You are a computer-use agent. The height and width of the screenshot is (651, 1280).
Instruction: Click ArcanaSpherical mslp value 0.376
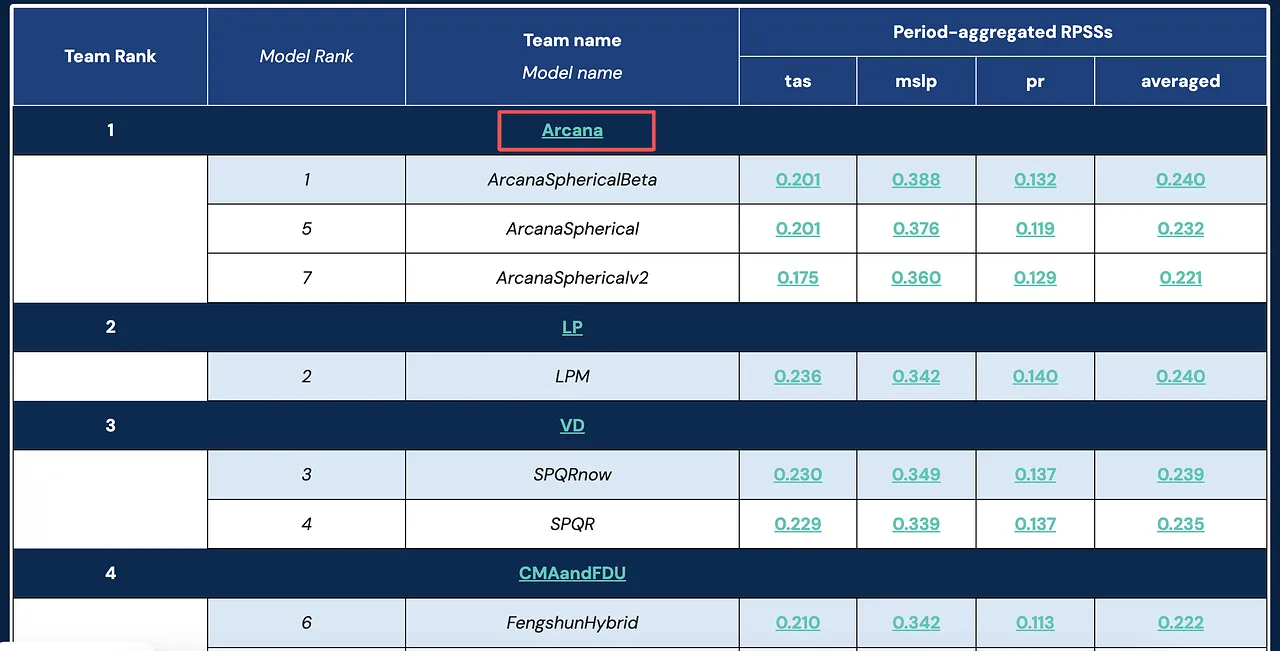pyautogui.click(x=916, y=229)
